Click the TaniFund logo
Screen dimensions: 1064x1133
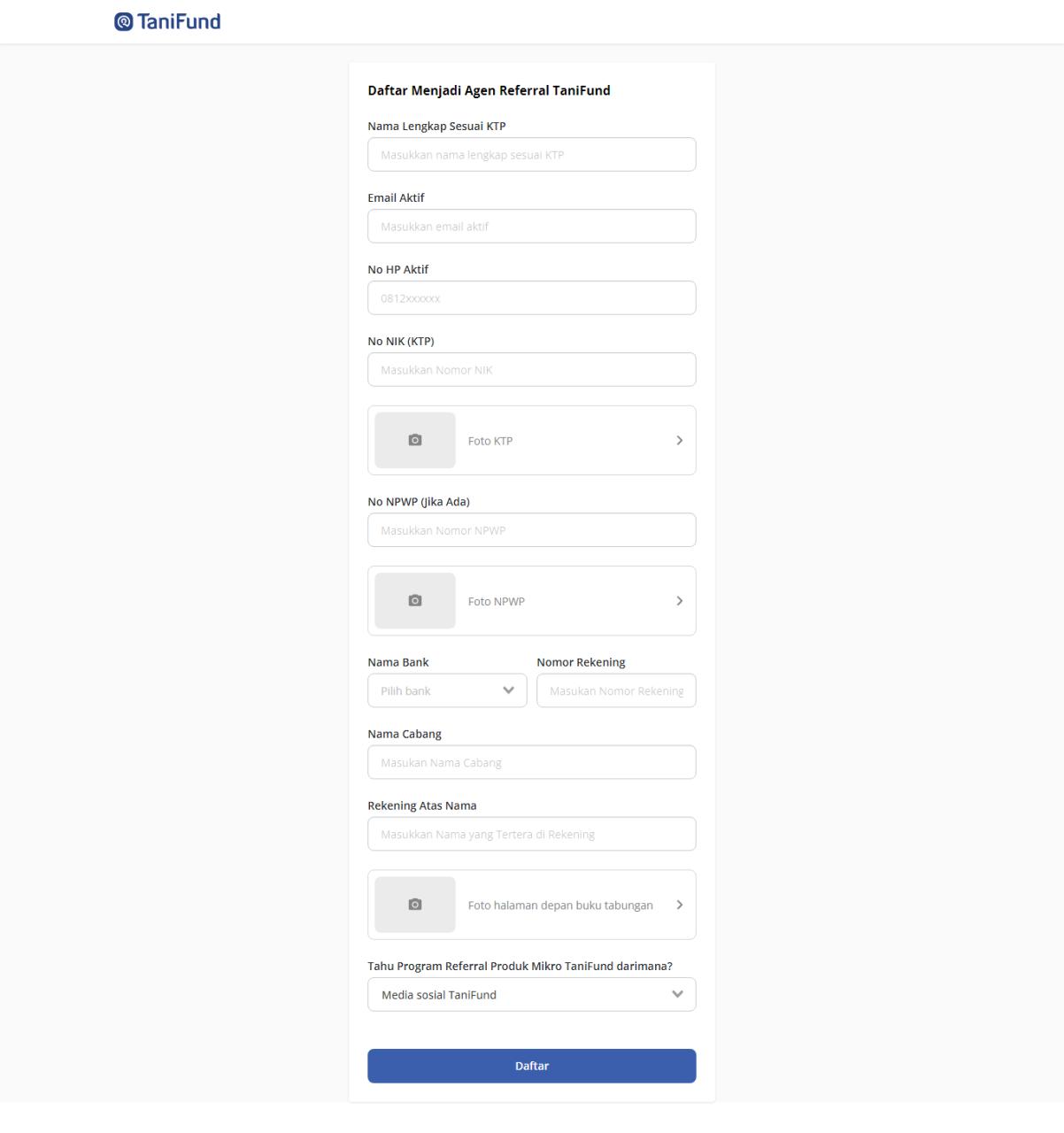pyautogui.click(x=167, y=22)
